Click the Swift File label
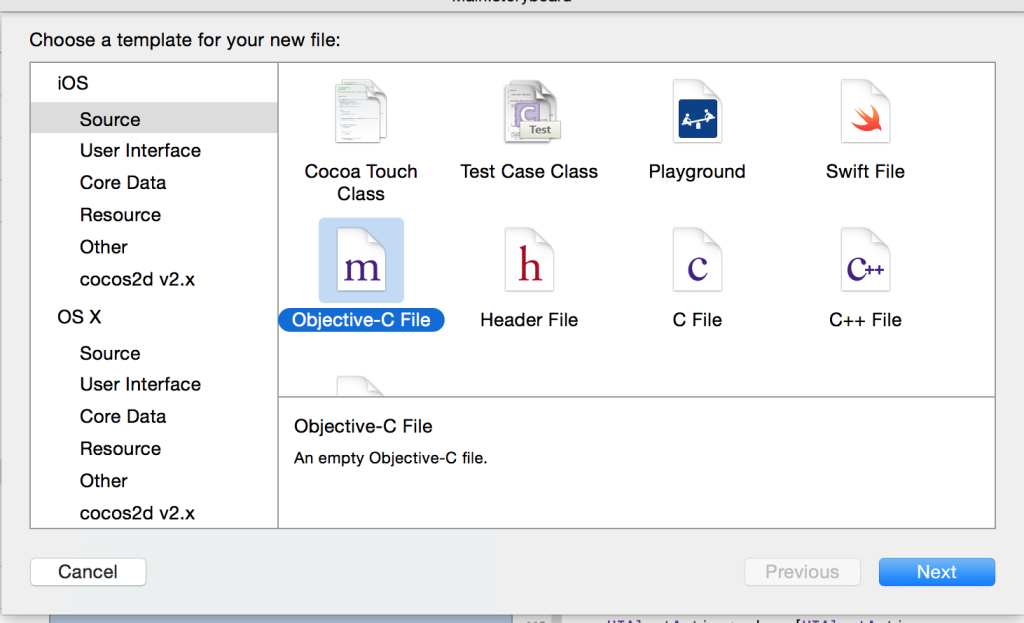Screen dimensions: 1024x623 pyautogui.click(x=865, y=171)
